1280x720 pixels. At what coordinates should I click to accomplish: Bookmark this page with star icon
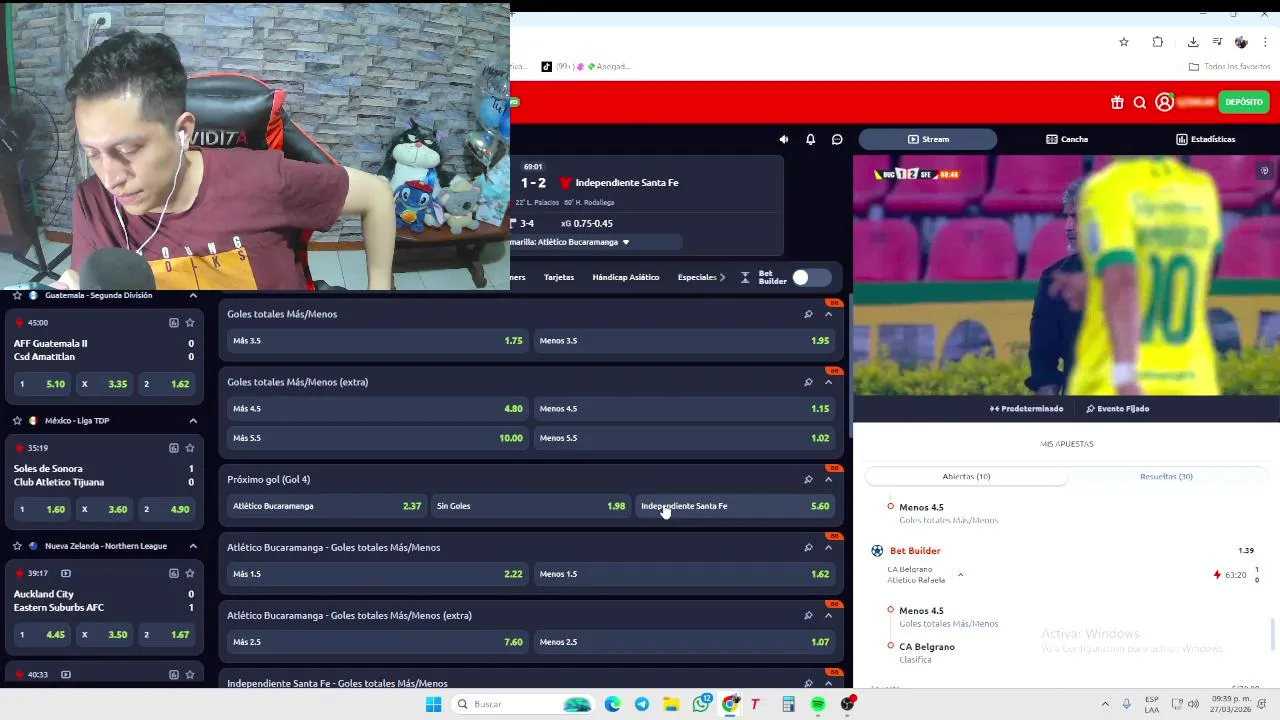tap(1124, 42)
